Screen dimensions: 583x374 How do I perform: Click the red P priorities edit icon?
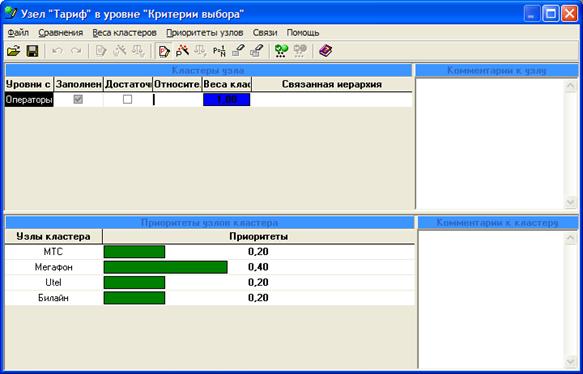click(164, 51)
